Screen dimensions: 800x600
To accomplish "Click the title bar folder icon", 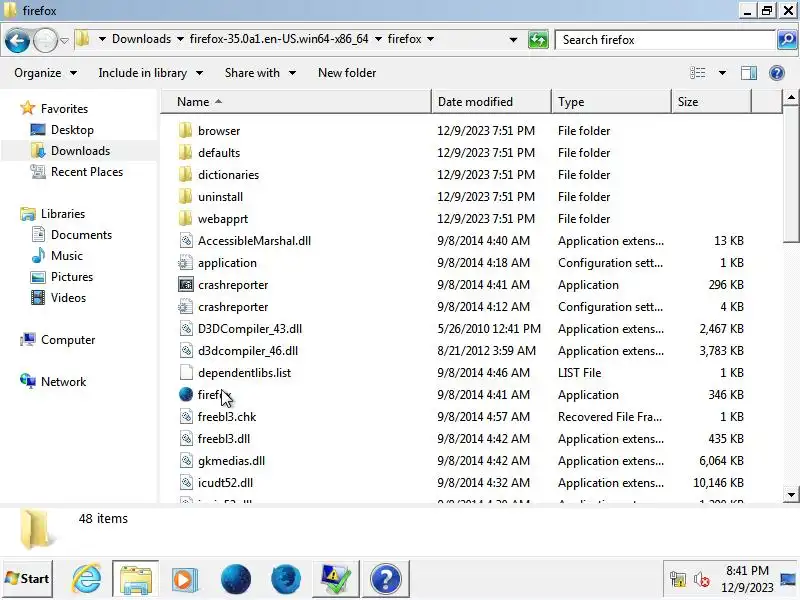I will [x=10, y=10].
